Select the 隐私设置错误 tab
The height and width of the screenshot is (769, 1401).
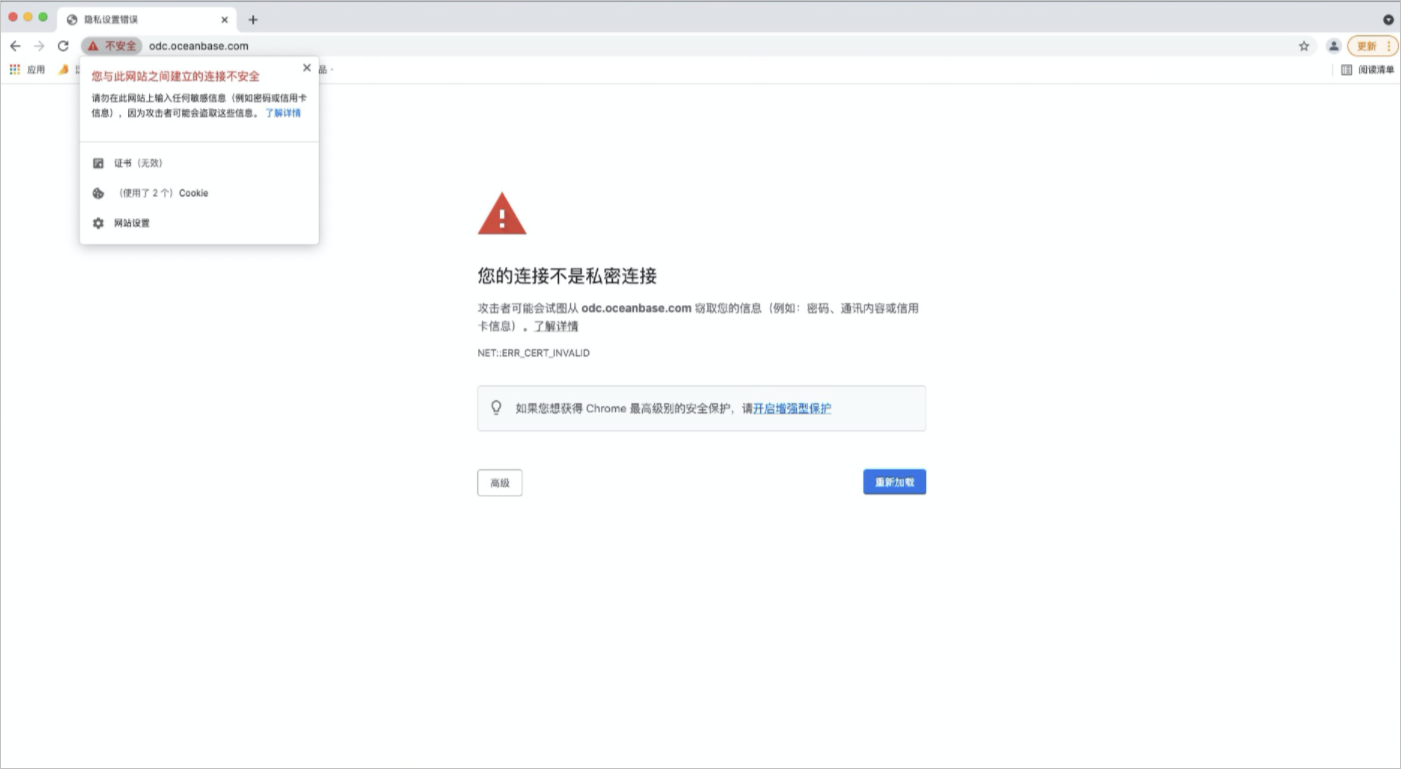tap(148, 19)
